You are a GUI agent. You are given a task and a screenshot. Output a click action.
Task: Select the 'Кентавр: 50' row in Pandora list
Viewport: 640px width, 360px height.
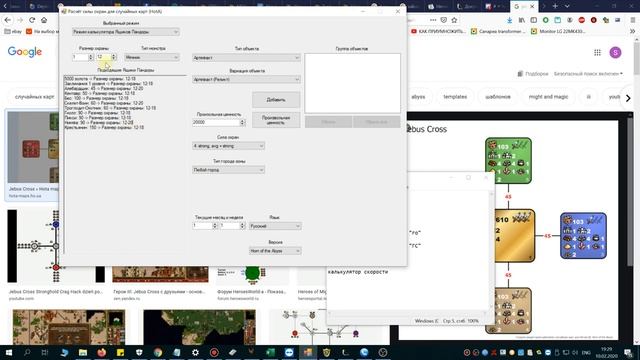(x=100, y=93)
